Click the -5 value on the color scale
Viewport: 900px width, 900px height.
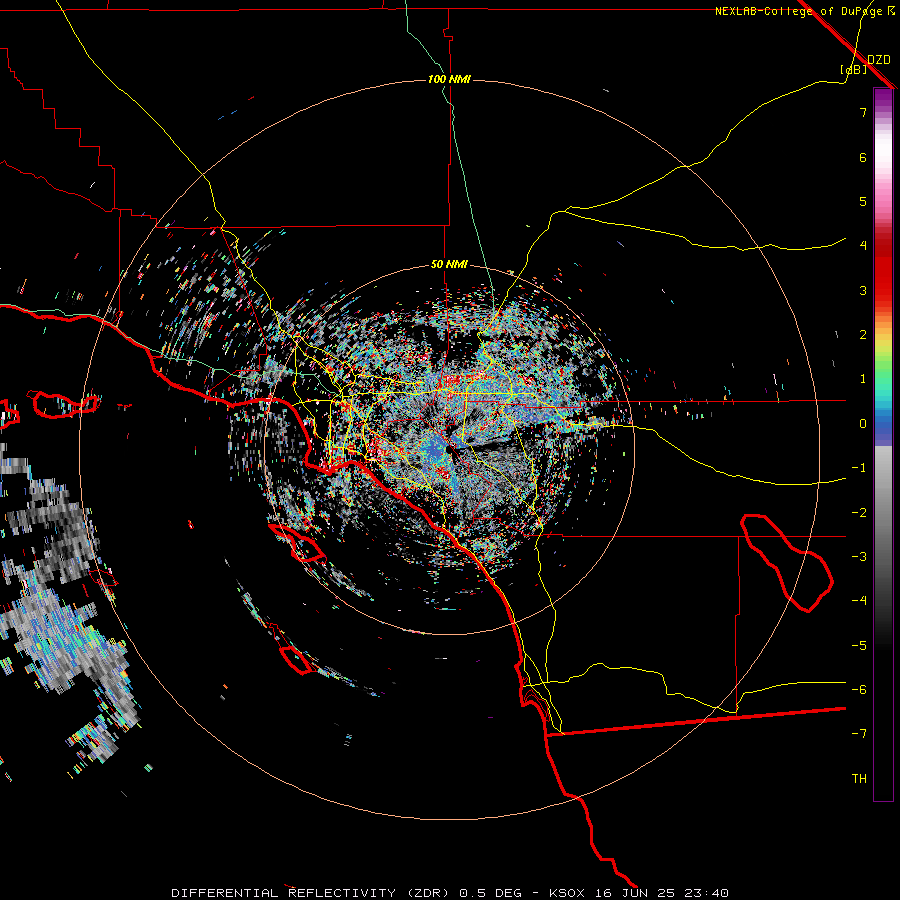tap(859, 646)
